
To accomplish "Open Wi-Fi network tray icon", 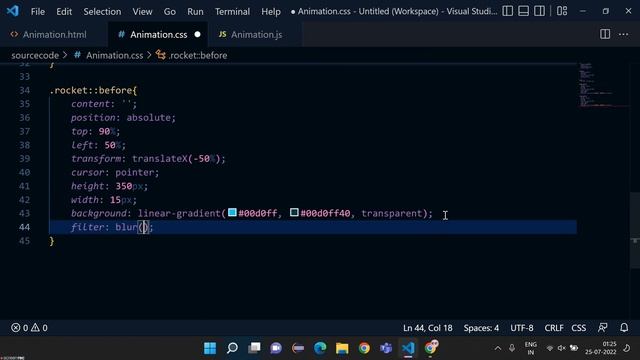I will point(550,348).
